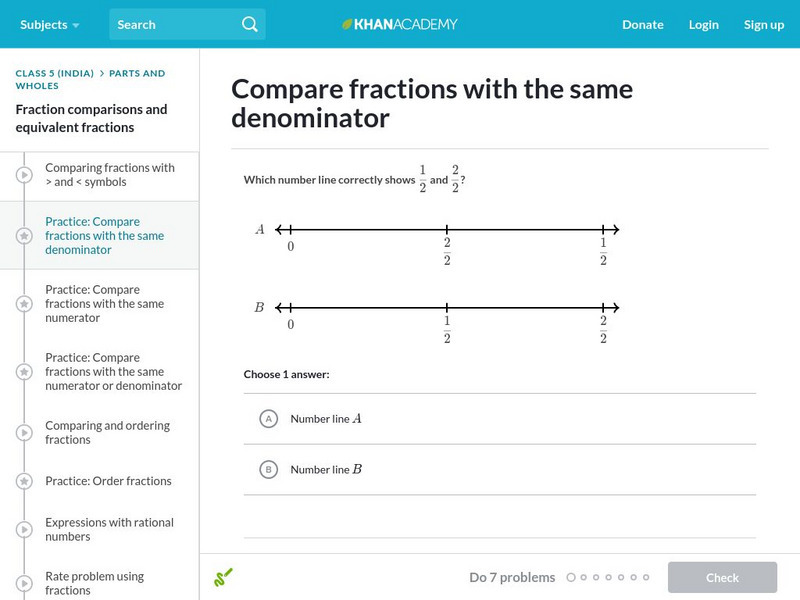Open the Parts and Wholes breadcrumb link

click(137, 73)
